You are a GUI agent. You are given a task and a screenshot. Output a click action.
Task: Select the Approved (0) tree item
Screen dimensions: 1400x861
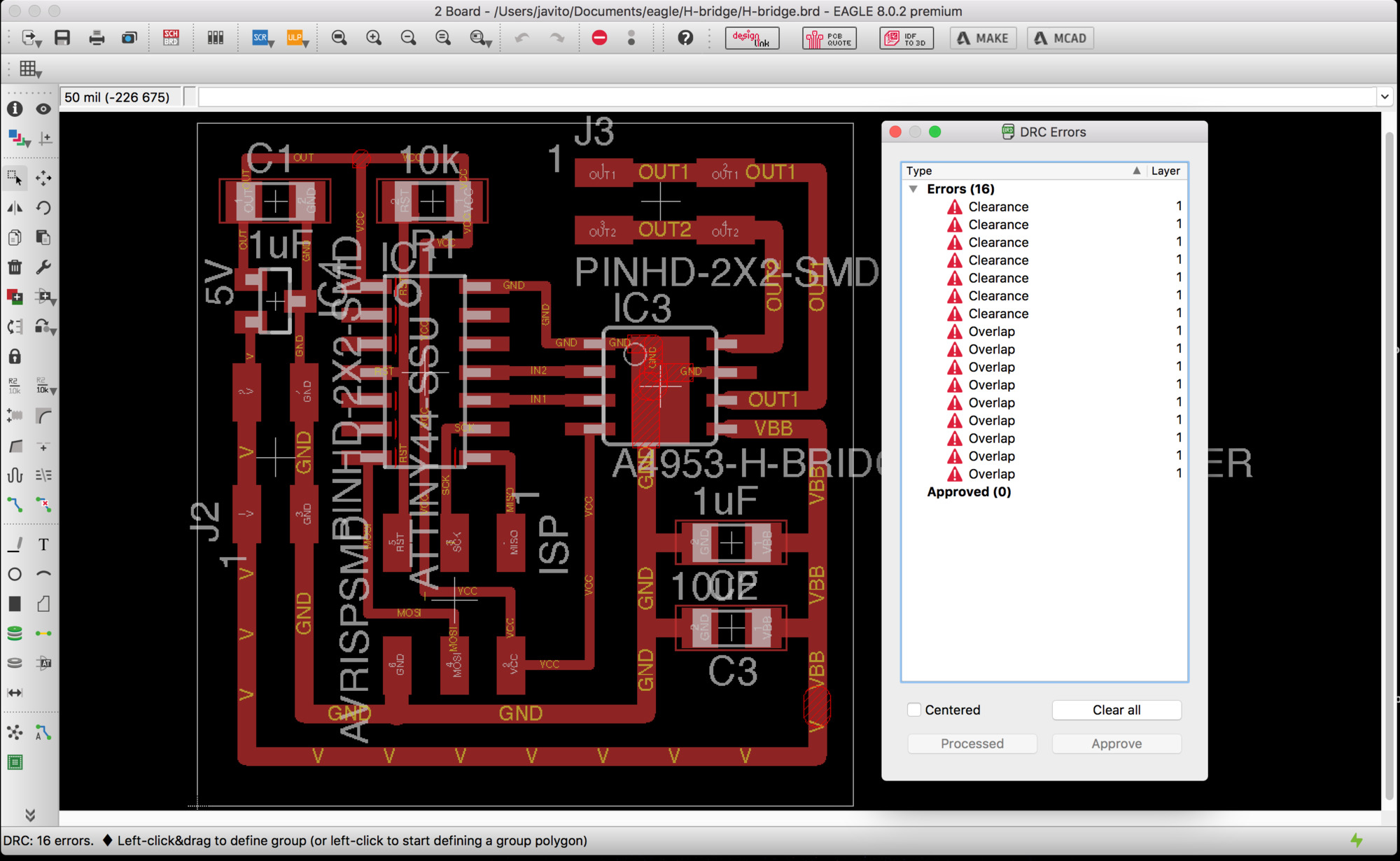(x=969, y=492)
